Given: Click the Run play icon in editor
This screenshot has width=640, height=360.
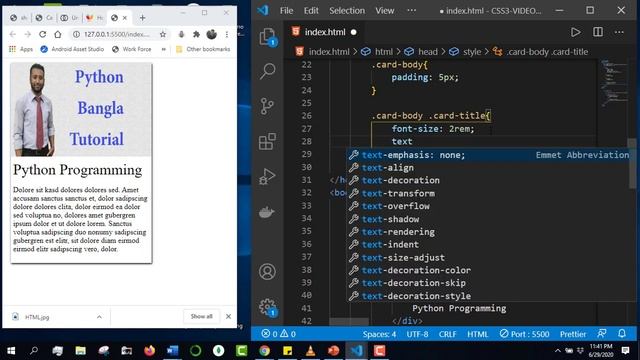Looking at the screenshot, I should tap(576, 32).
